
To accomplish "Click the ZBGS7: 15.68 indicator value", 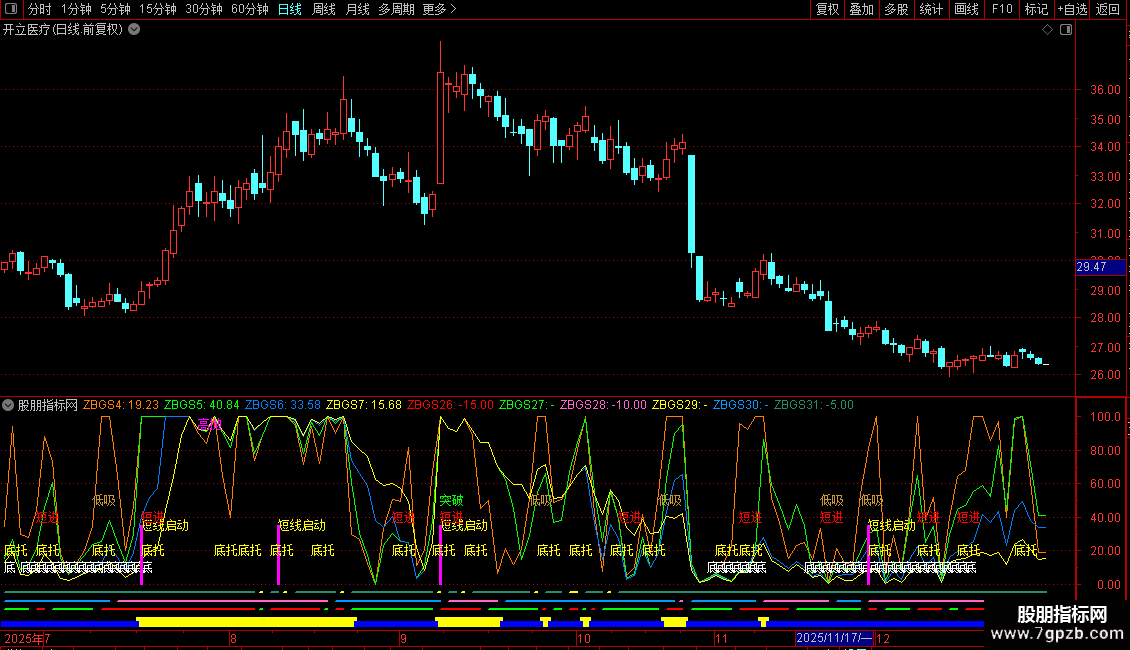I will [x=364, y=405].
